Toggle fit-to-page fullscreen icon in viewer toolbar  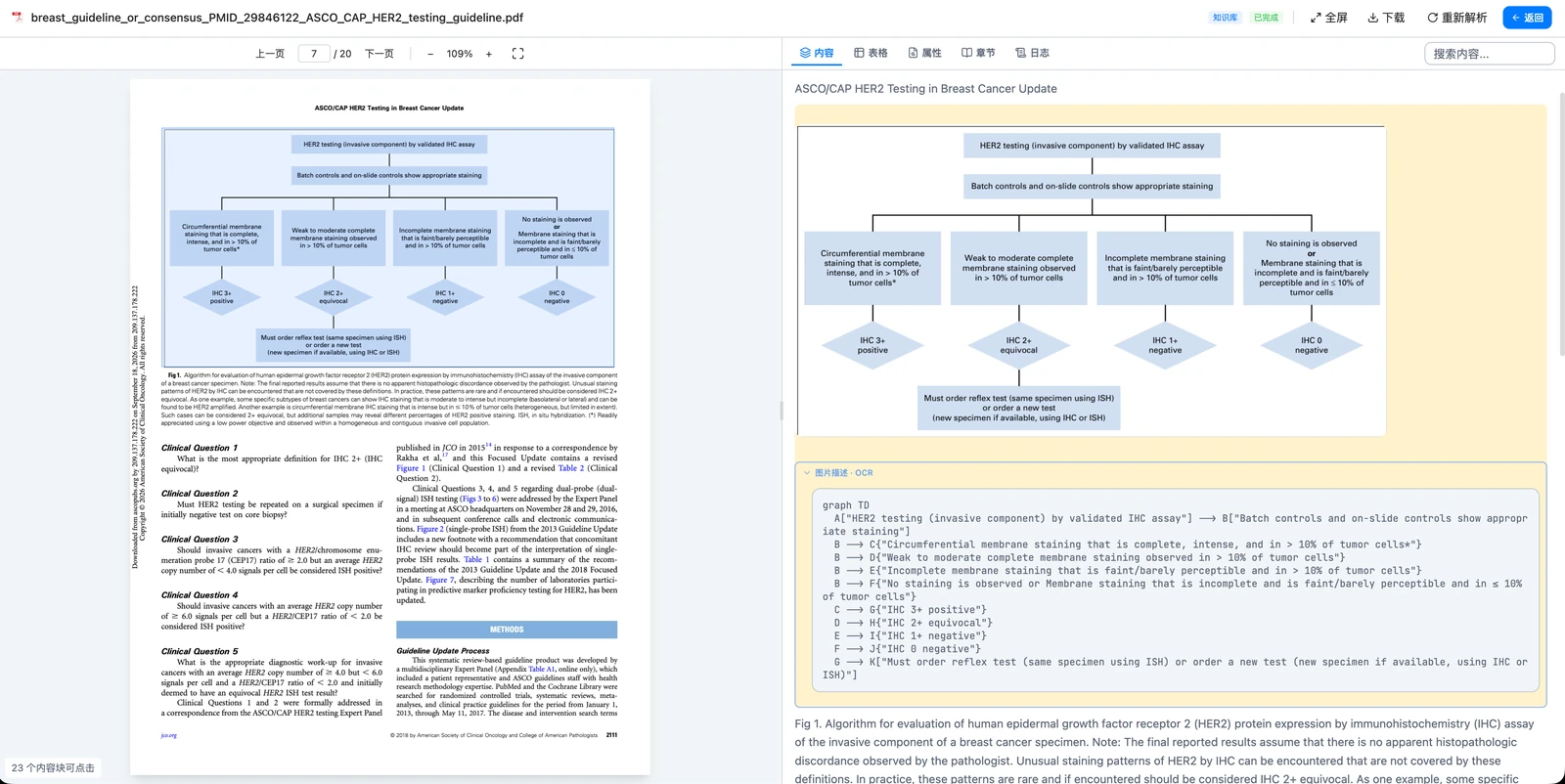pyautogui.click(x=518, y=54)
